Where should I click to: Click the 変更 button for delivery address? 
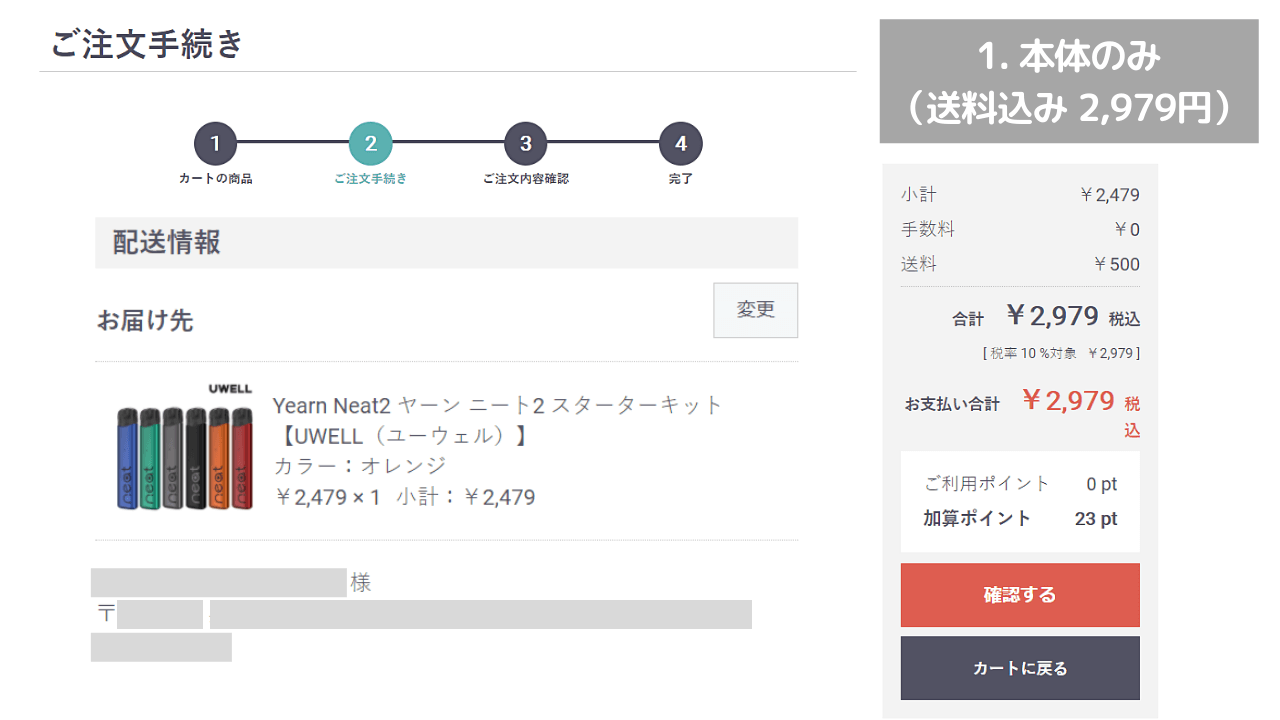755,310
